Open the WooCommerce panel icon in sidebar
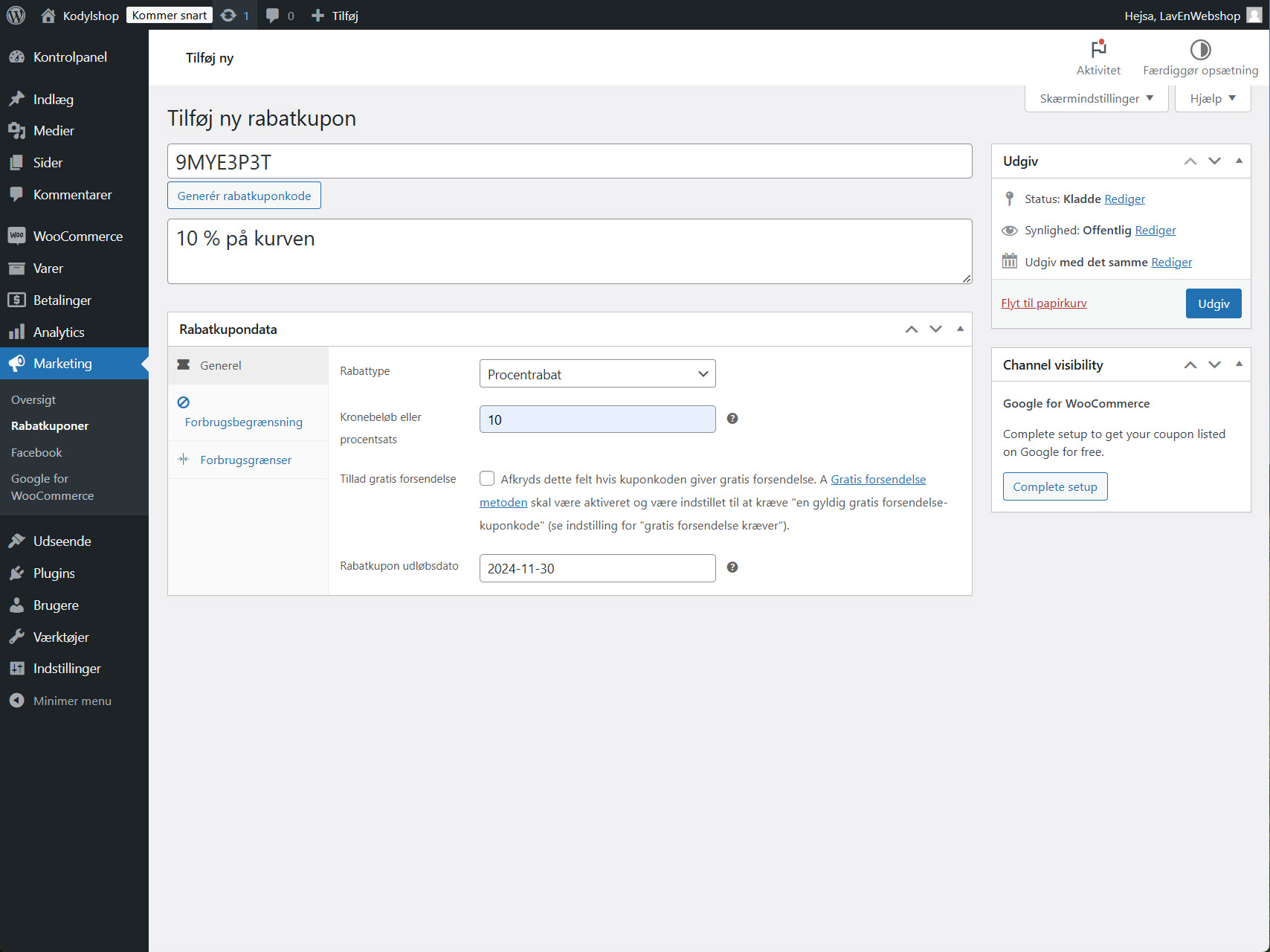 (x=16, y=236)
